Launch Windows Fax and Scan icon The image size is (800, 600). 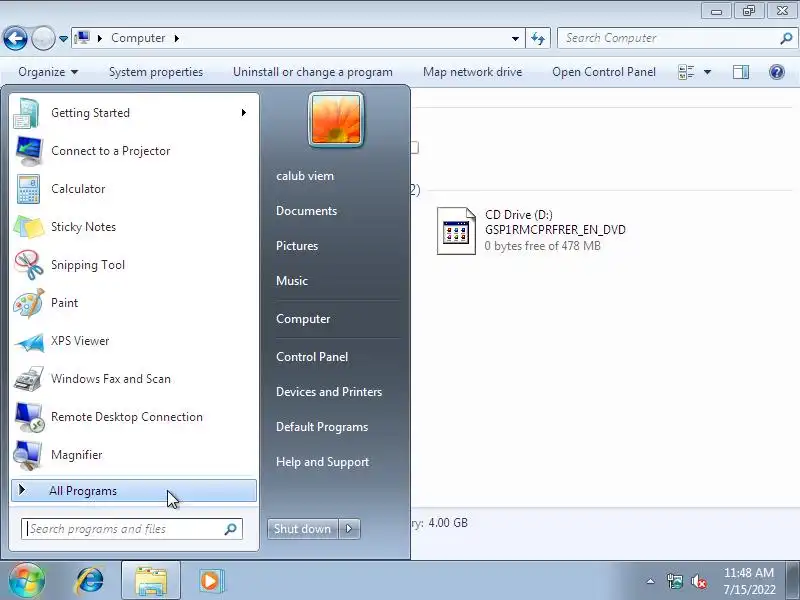[29, 379]
